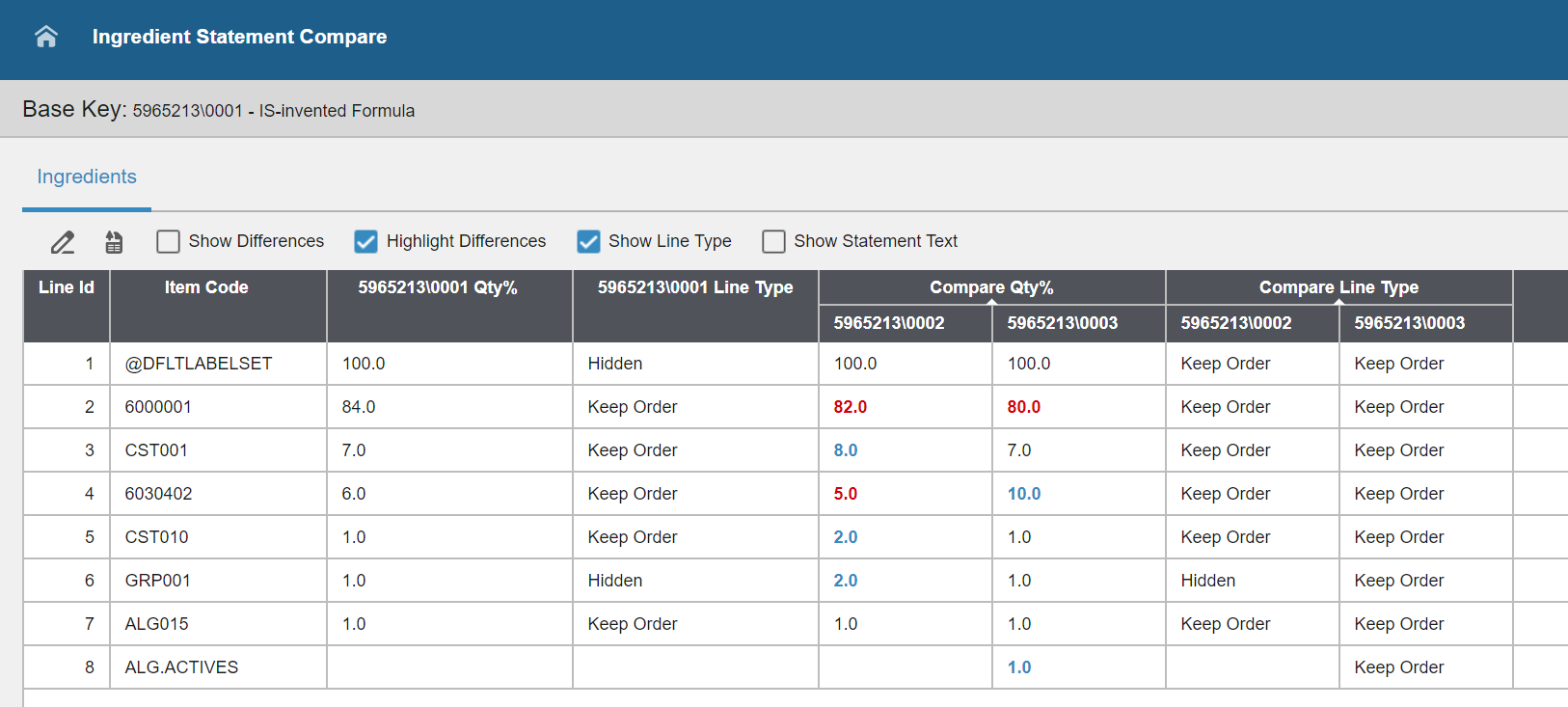This screenshot has height=707, width=1568.
Task: Click the Line Id column header
Action: 67,287
